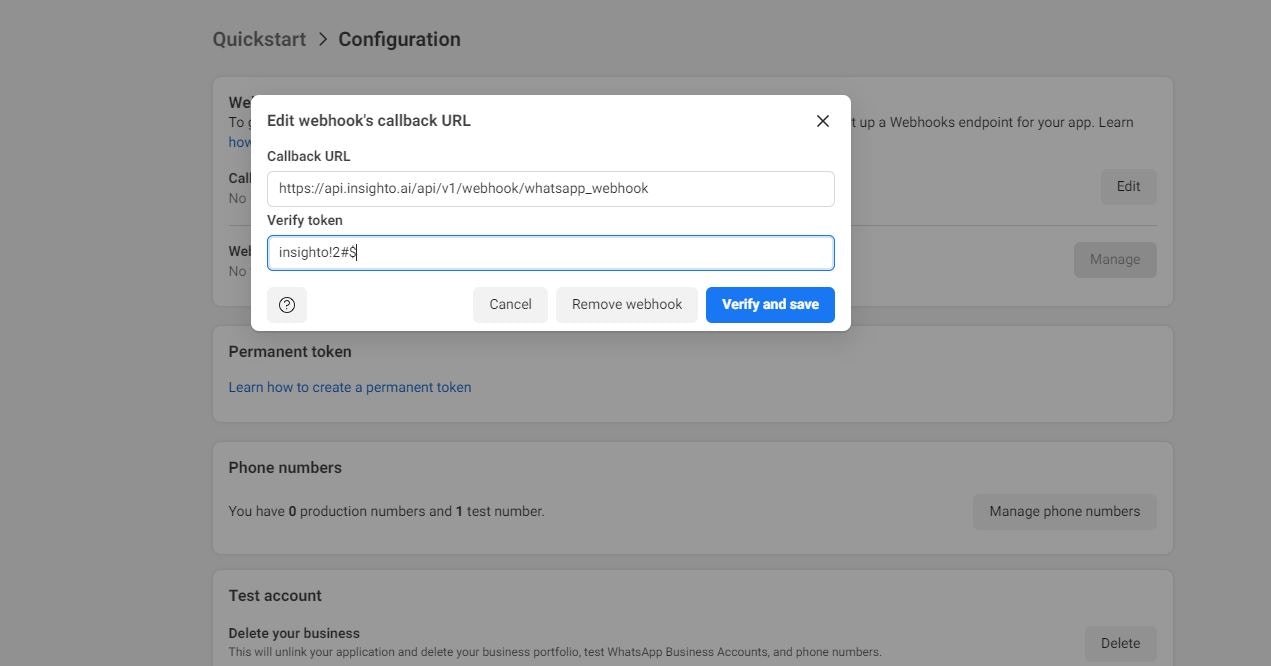Click the Learn link in webhook description
Screen dimensions: 1271x666
(x=1116, y=123)
